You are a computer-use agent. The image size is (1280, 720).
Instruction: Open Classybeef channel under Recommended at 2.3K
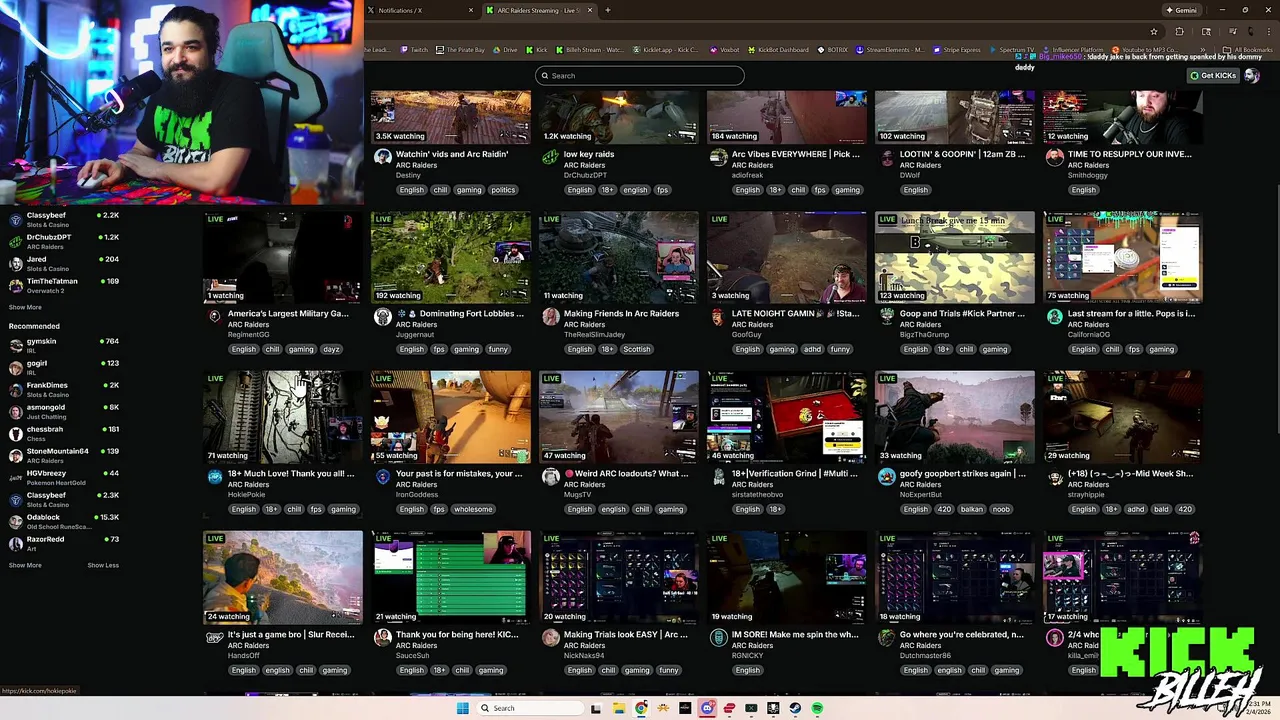[x=63, y=499]
